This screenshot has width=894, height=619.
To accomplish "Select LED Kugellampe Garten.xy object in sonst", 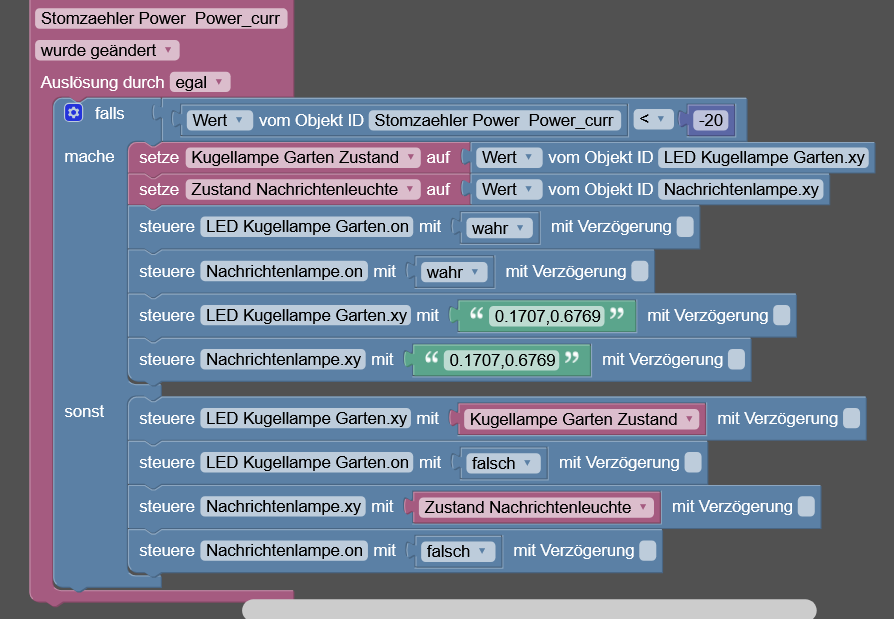I will [305, 418].
